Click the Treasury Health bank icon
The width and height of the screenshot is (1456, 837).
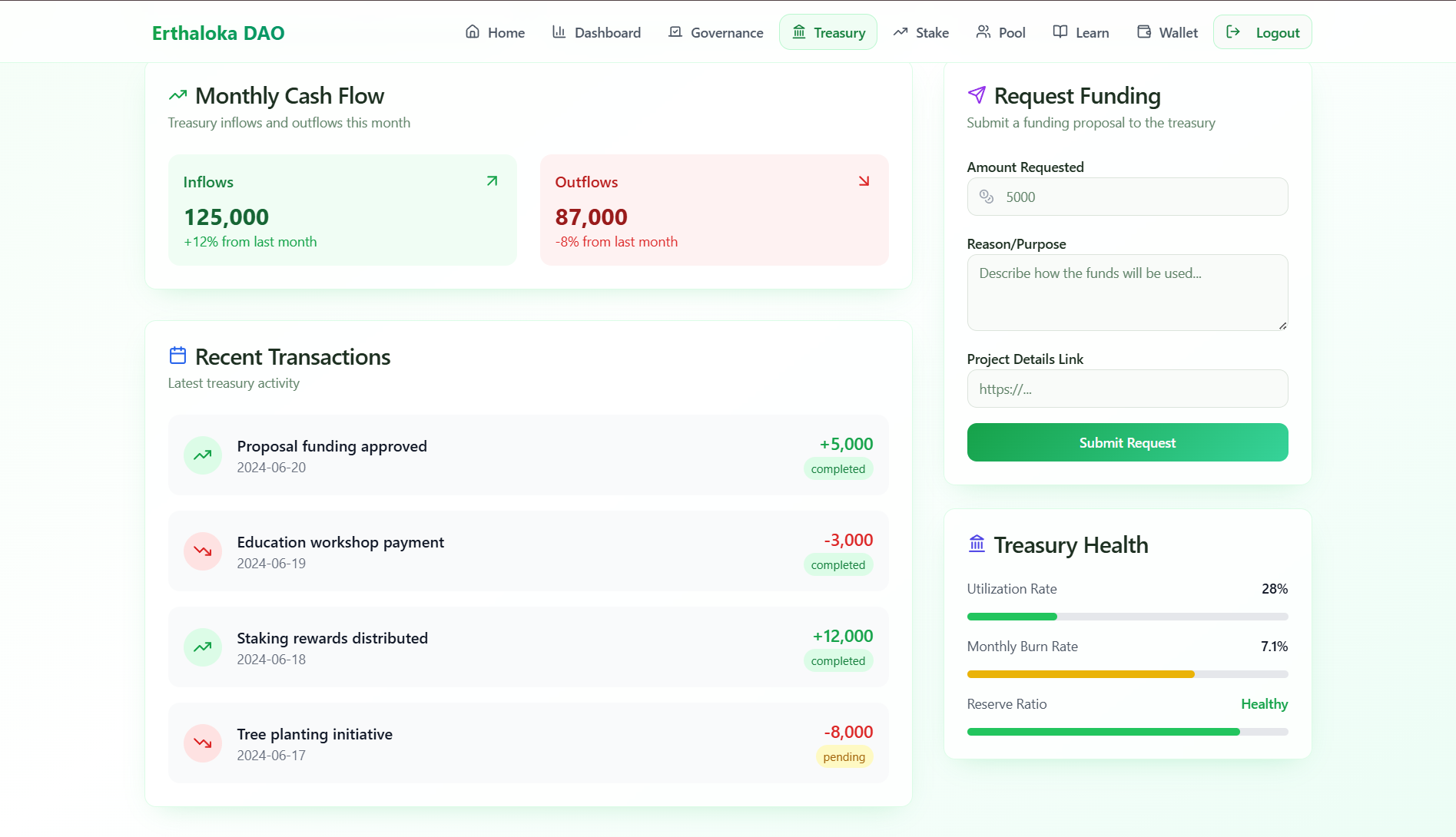tap(977, 544)
